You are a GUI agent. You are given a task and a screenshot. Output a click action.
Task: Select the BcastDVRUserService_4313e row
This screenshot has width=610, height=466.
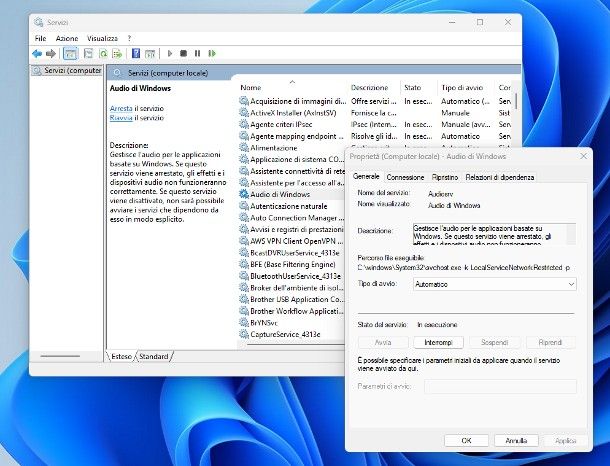pyautogui.click(x=291, y=252)
